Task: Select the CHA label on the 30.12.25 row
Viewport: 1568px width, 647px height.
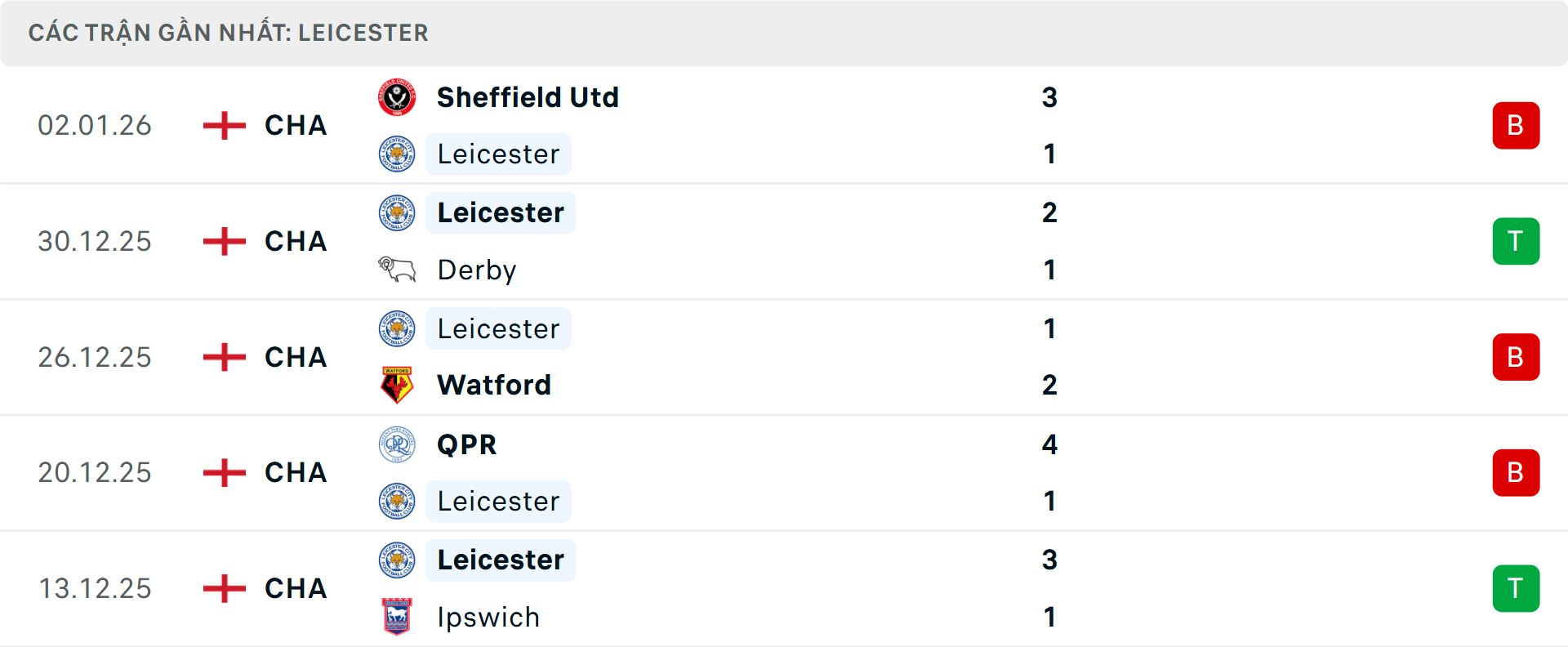Action: coord(294,241)
